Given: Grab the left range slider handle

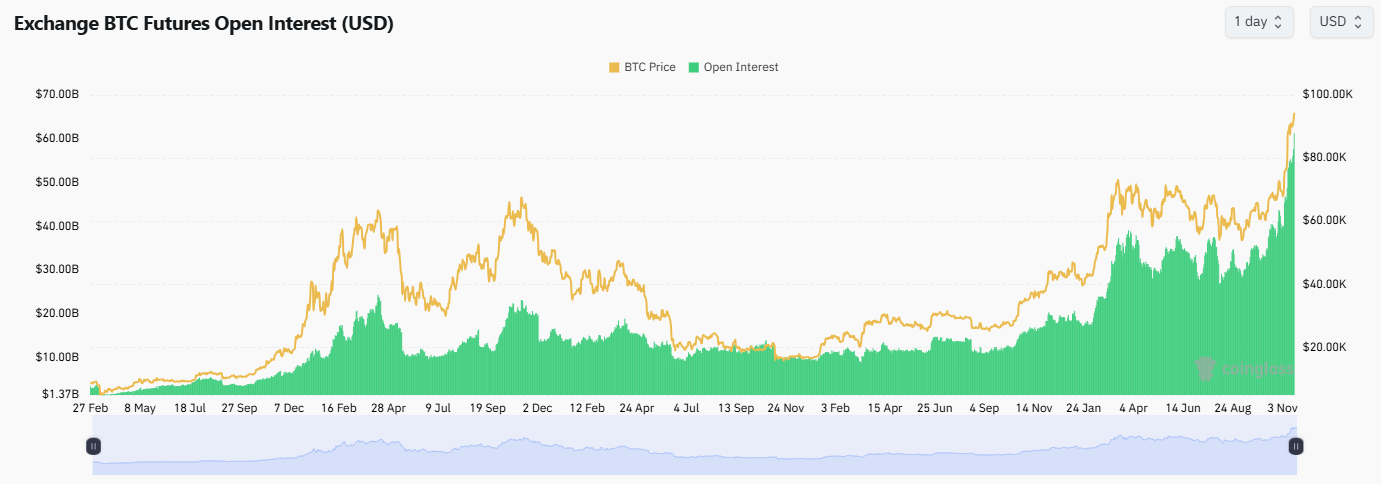Looking at the screenshot, I should [93, 446].
